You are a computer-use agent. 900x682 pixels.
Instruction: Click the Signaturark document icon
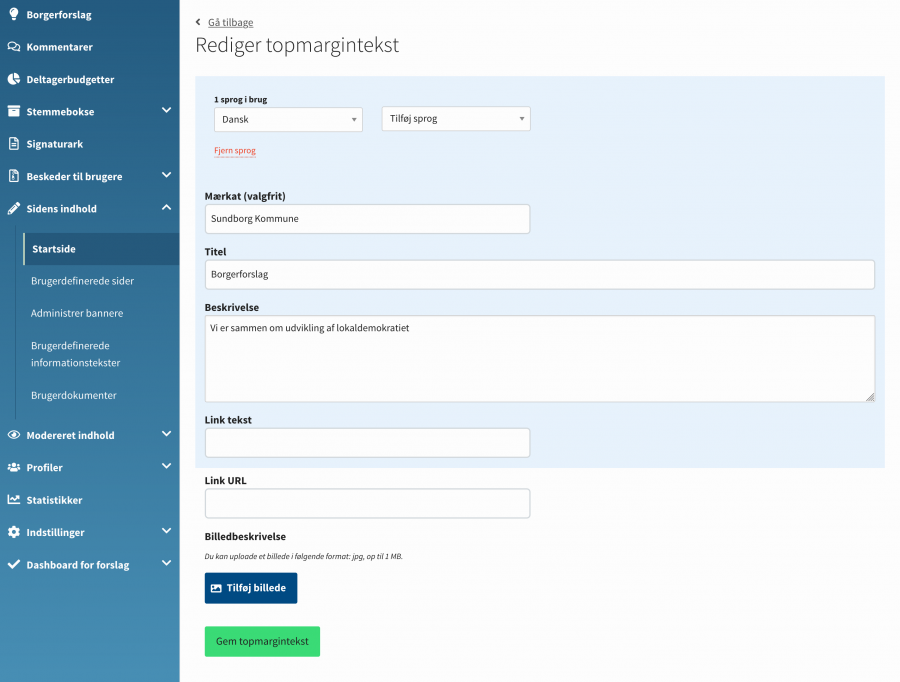(x=13, y=143)
